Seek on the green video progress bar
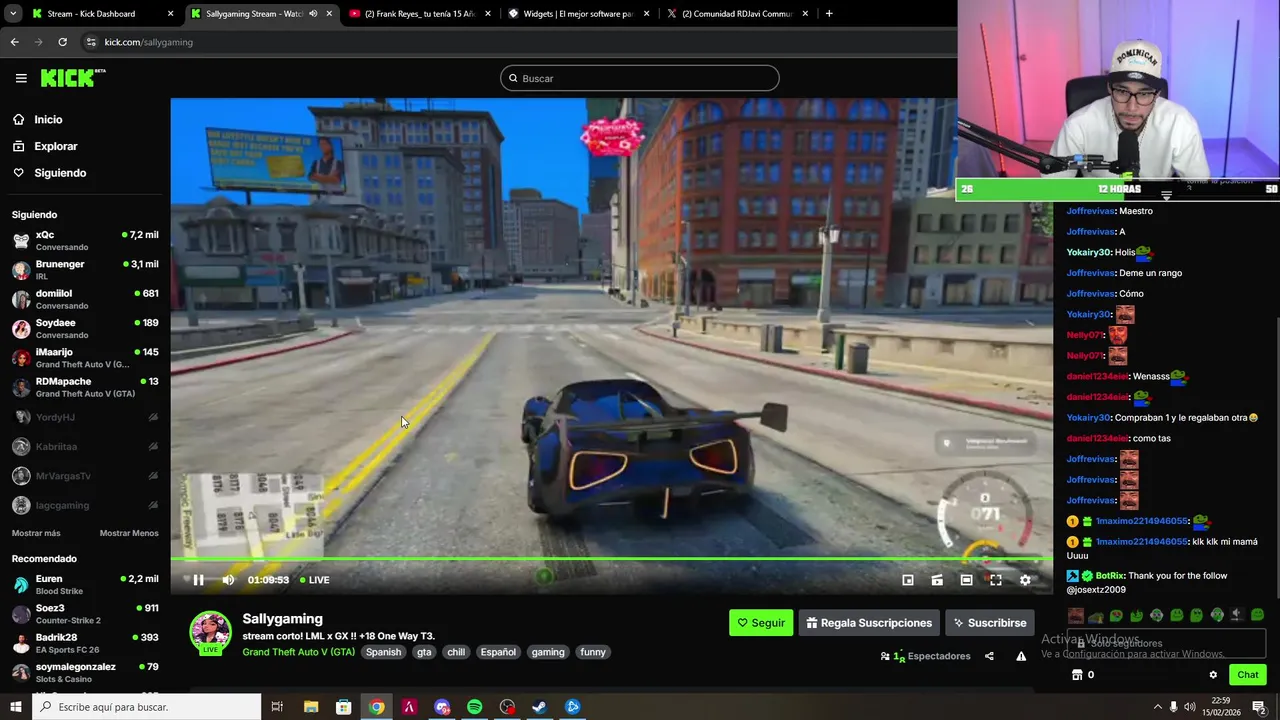The image size is (1280, 720). click(611, 559)
